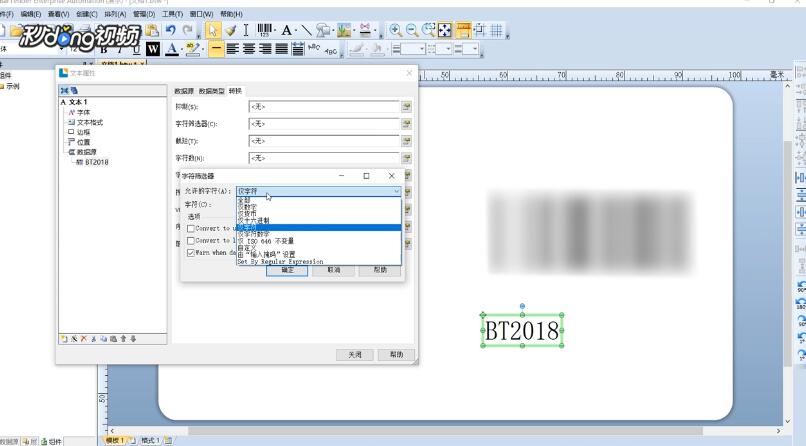The image size is (806, 446).
Task: Click 帮助 in the text properties dialog
Action: 396,355
